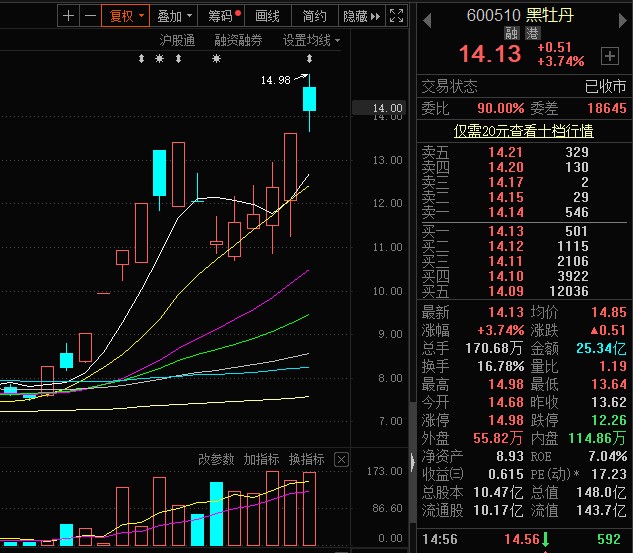Click the tallest cyan volume bar
This screenshot has height=553, width=633.
216,513
